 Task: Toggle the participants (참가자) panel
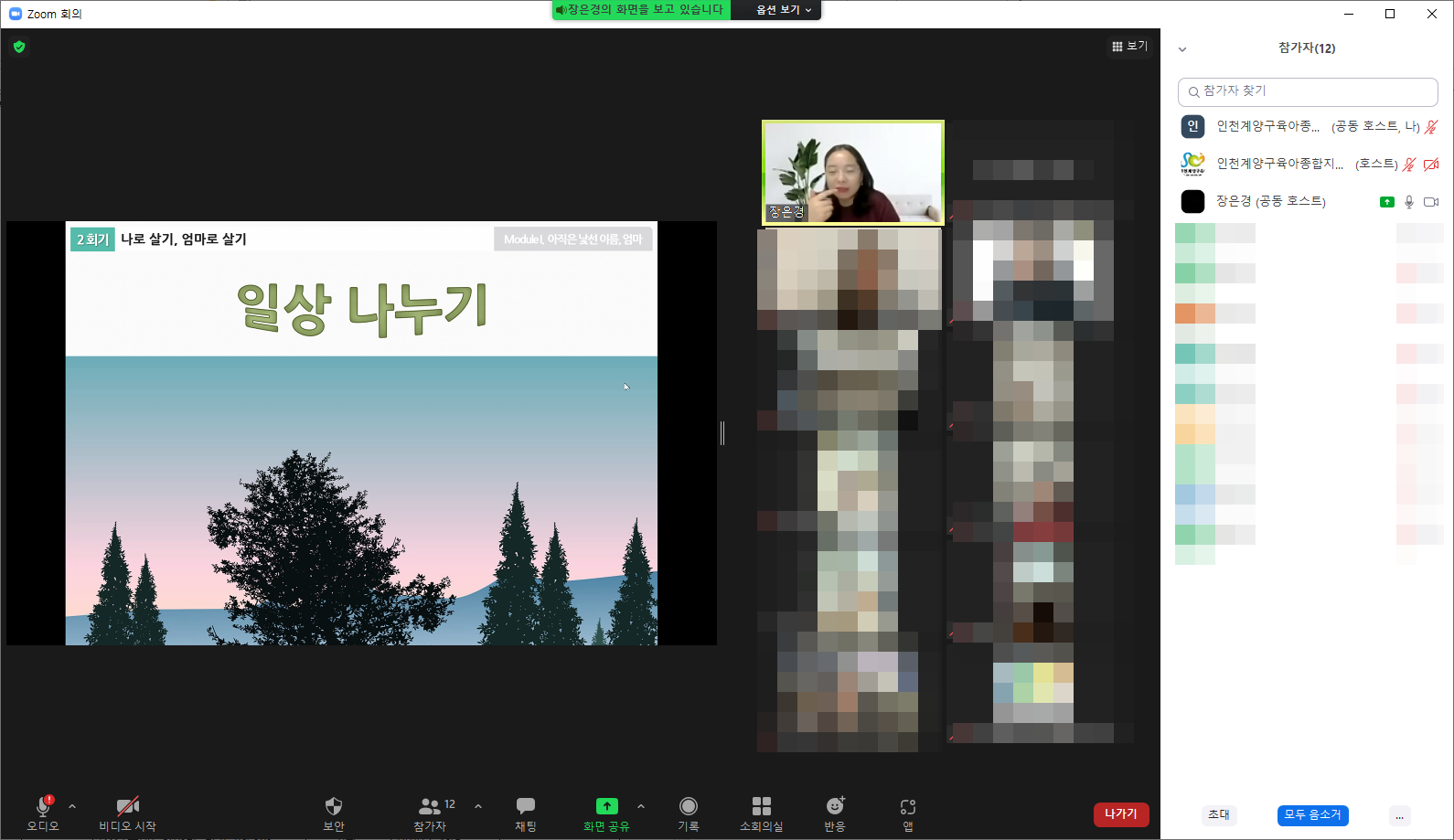click(x=431, y=813)
